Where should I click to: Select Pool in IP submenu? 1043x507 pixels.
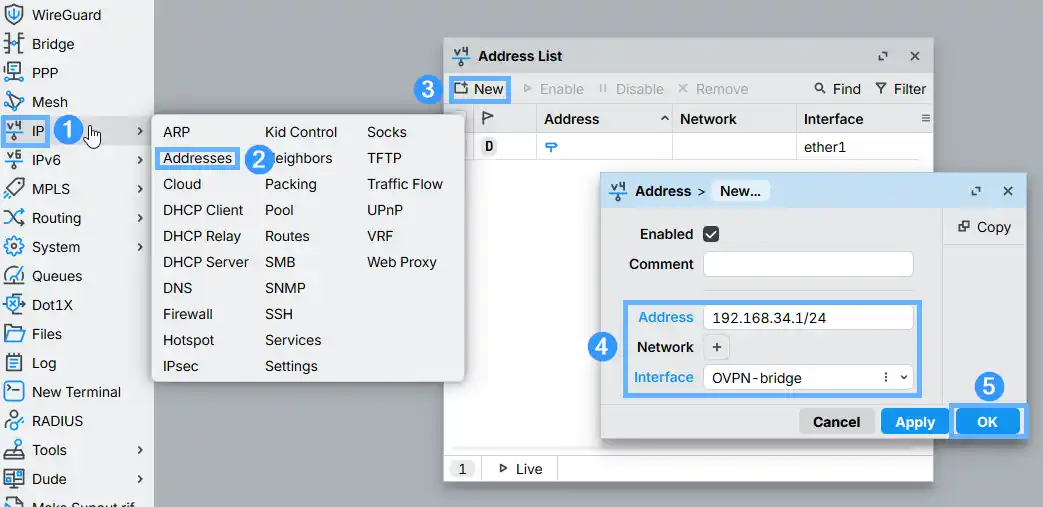pos(279,210)
